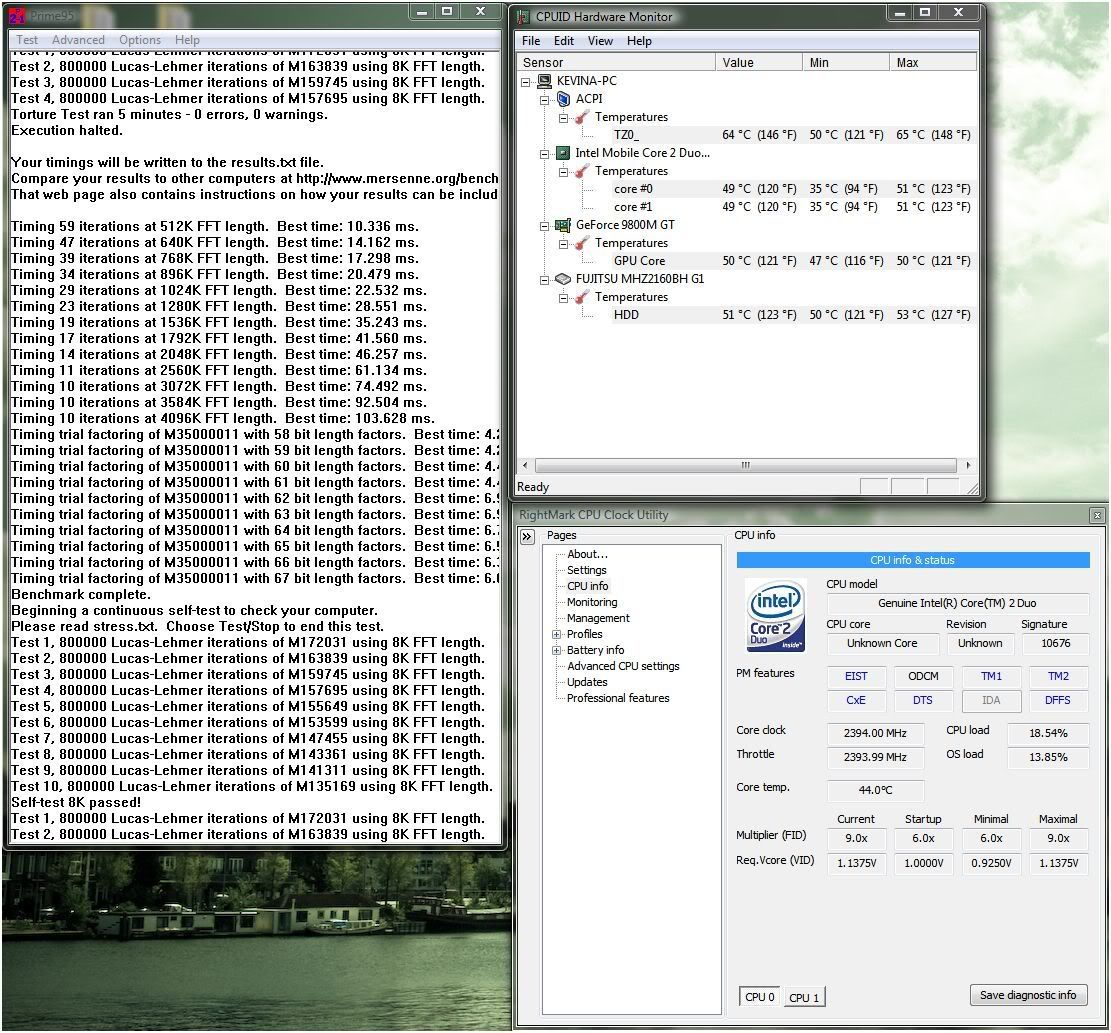Open the Management page
The image size is (1111, 1033).
[x=598, y=618]
